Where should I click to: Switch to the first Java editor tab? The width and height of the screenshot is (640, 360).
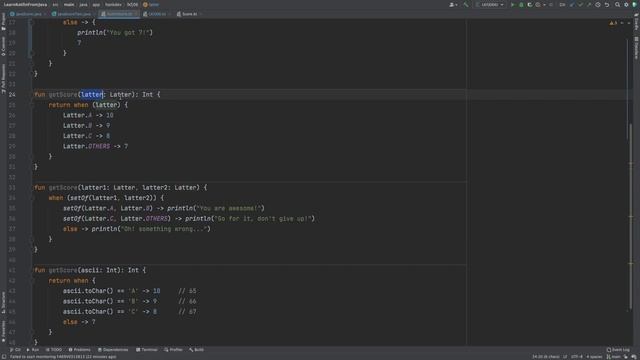28,14
